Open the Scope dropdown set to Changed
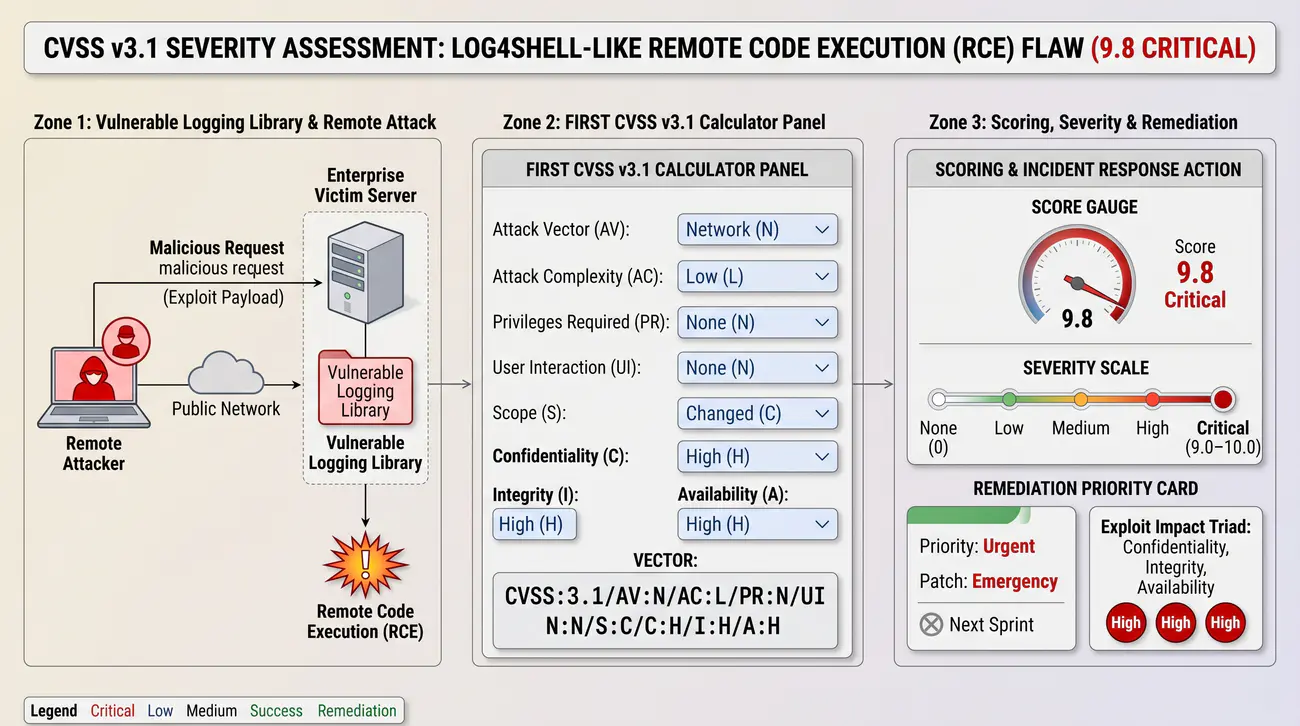 point(757,413)
